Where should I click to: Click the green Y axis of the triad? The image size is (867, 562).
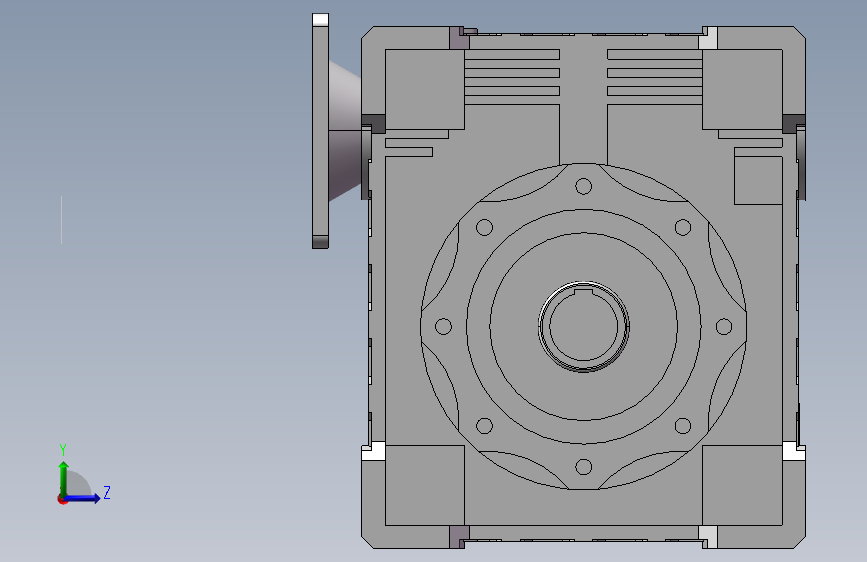coord(64,478)
